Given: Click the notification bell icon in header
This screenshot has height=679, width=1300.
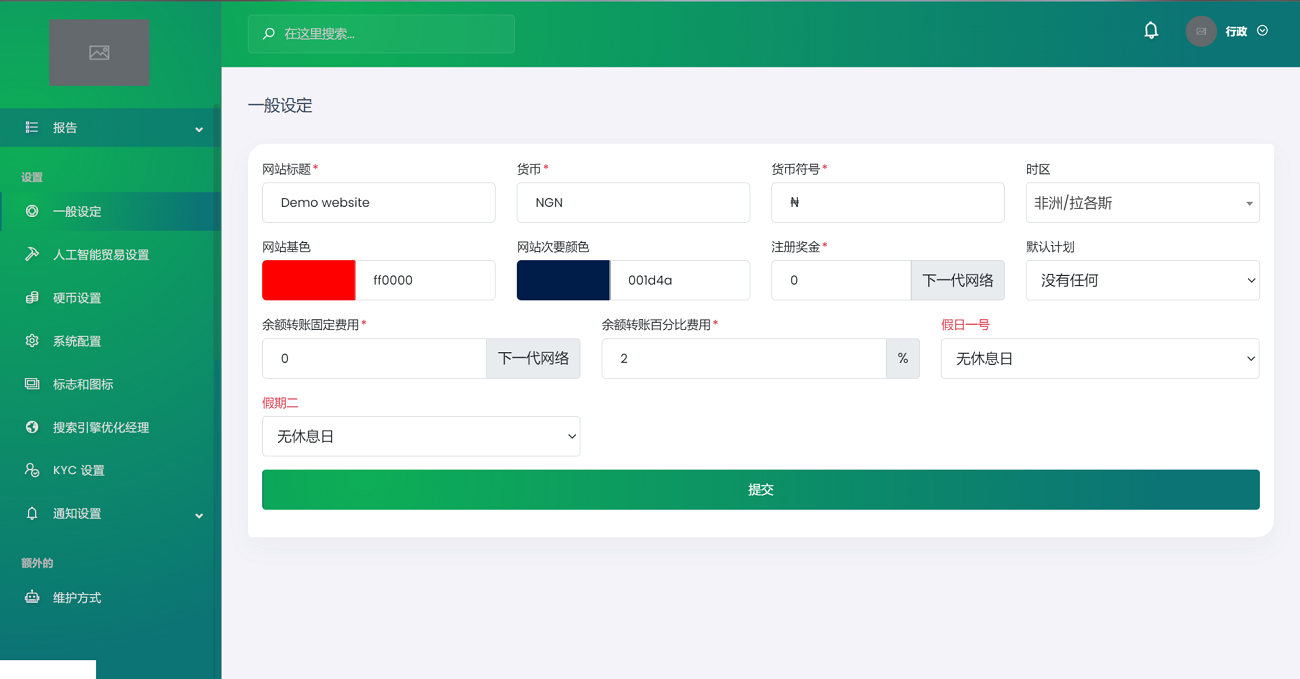Looking at the screenshot, I should coord(1151,31).
